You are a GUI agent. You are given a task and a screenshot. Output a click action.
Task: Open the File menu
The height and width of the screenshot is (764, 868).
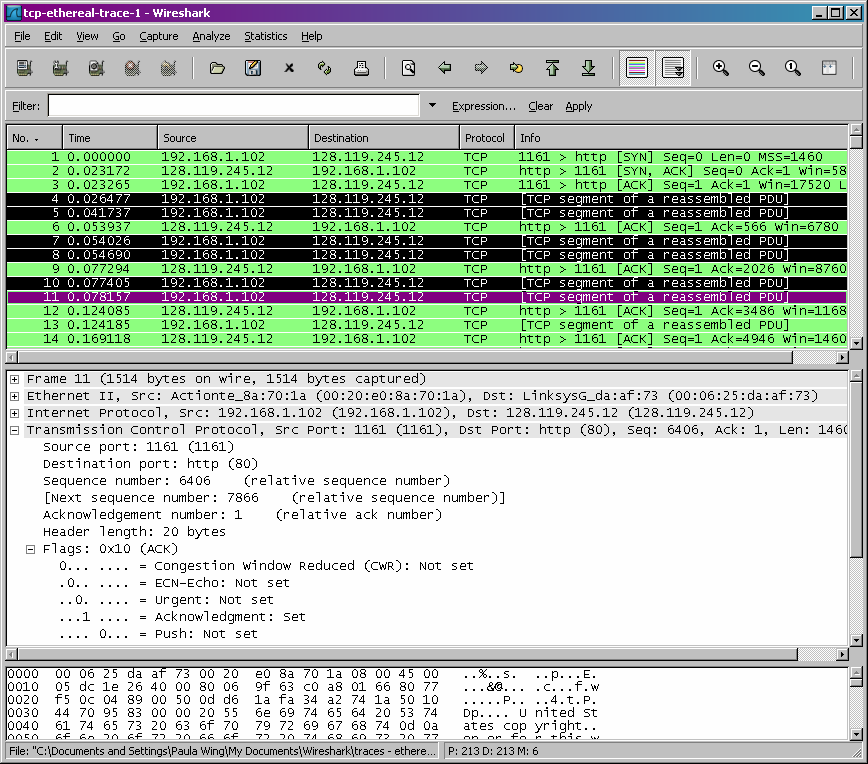(x=22, y=36)
